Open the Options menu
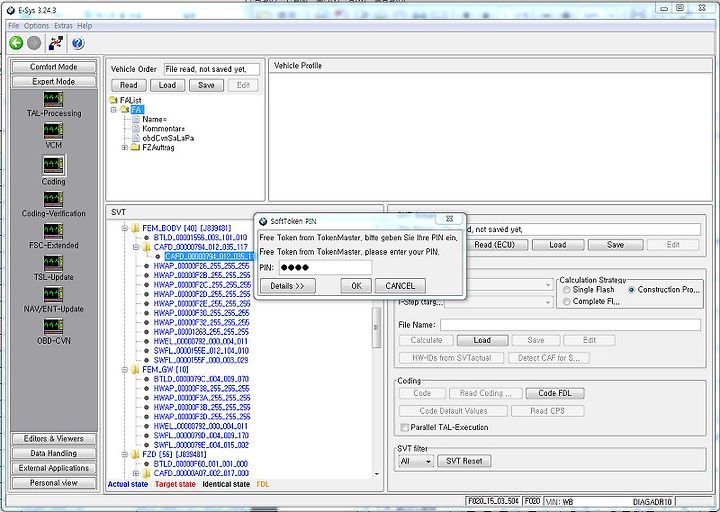The image size is (720, 512). (36, 25)
